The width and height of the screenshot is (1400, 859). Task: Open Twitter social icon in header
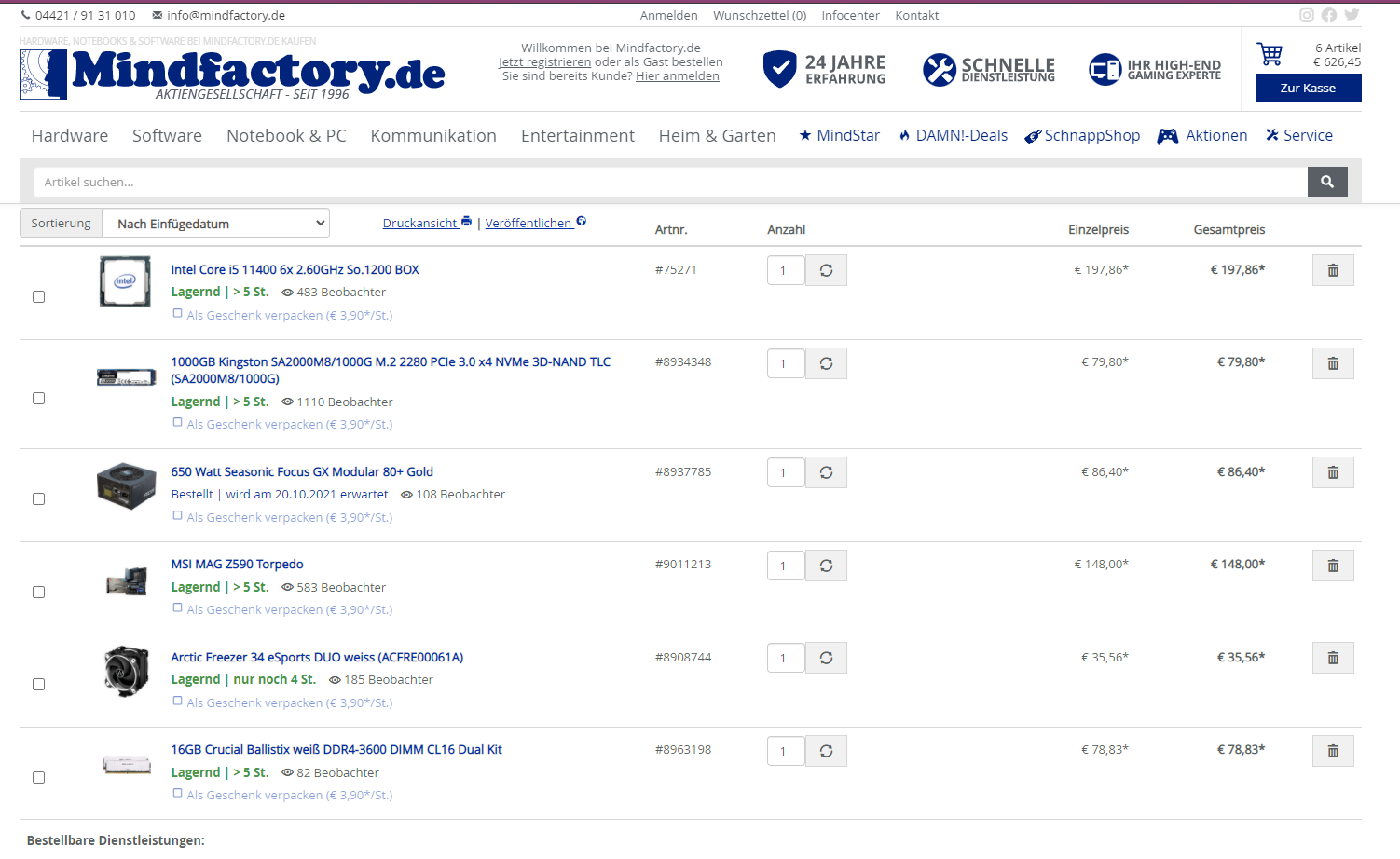[1352, 15]
